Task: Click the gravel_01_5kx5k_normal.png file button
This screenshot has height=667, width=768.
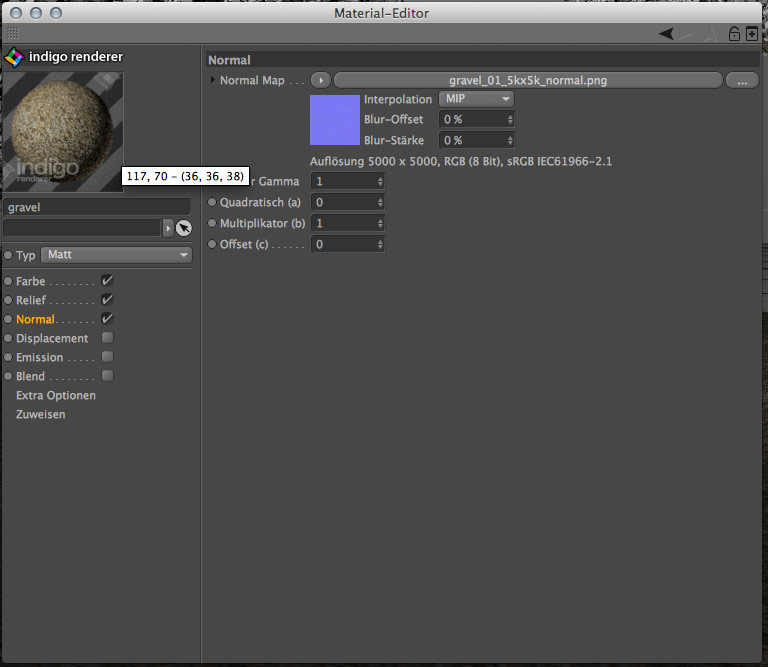Action: (x=527, y=80)
